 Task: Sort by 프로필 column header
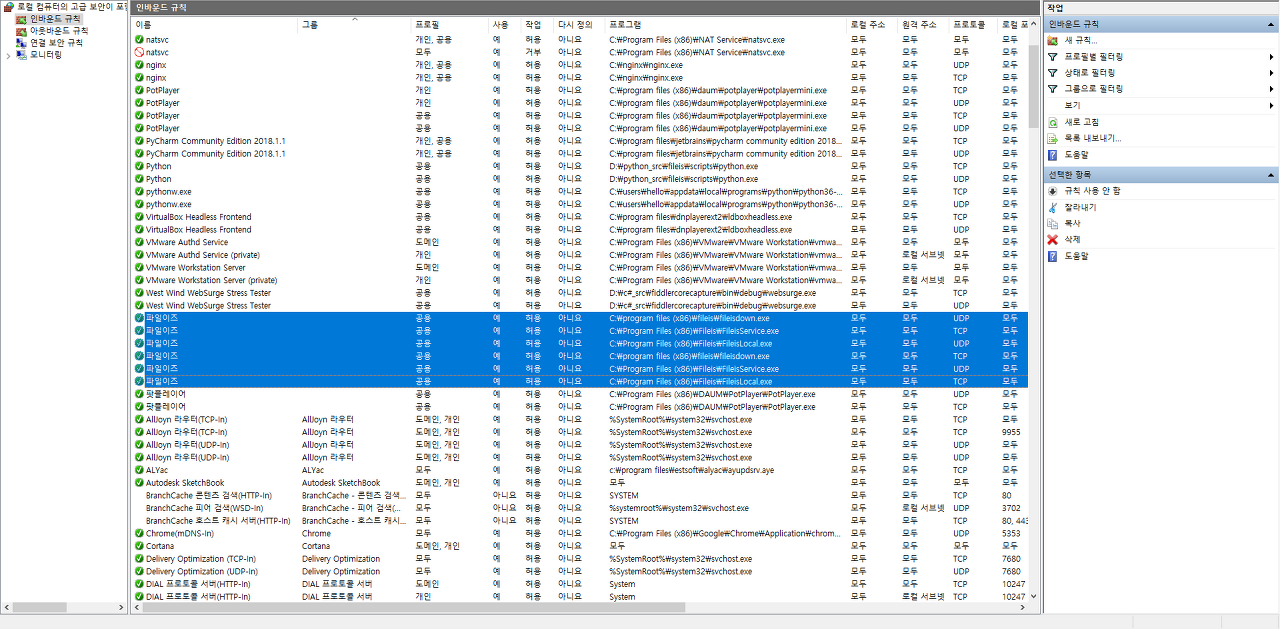(450, 24)
